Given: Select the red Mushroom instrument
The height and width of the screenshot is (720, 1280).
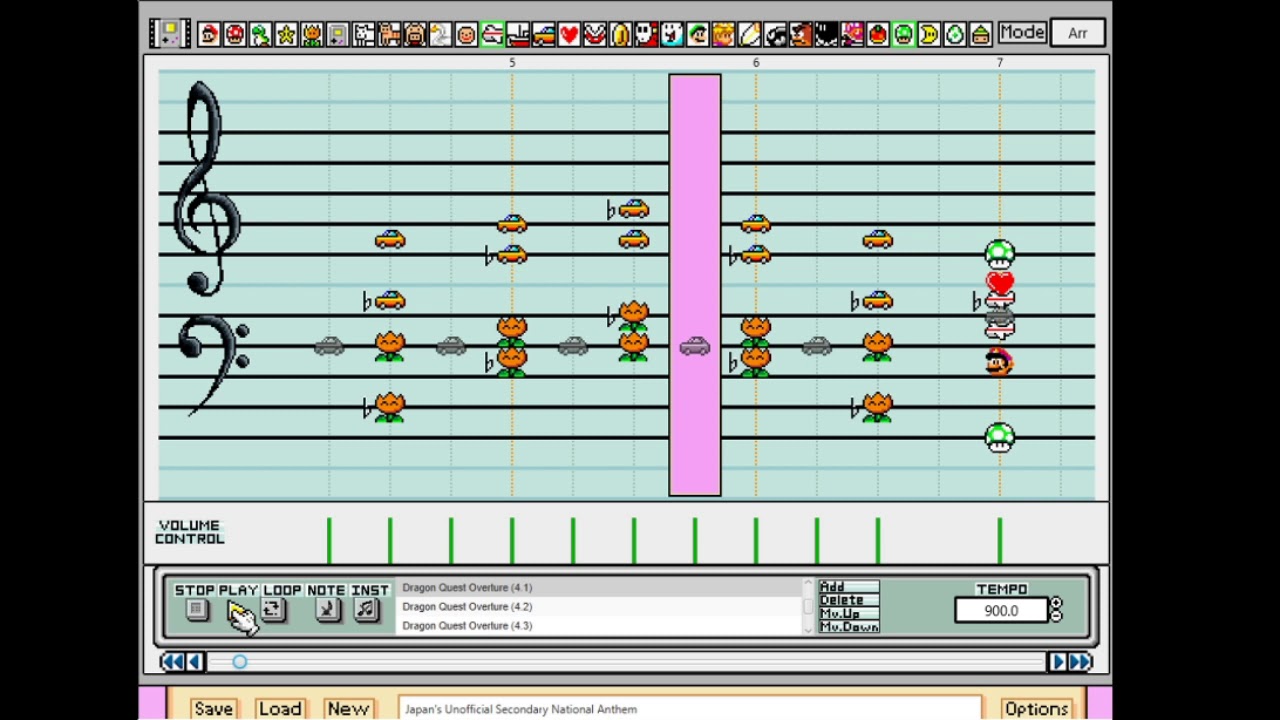Looking at the screenshot, I should pyautogui.click(x=235, y=35).
